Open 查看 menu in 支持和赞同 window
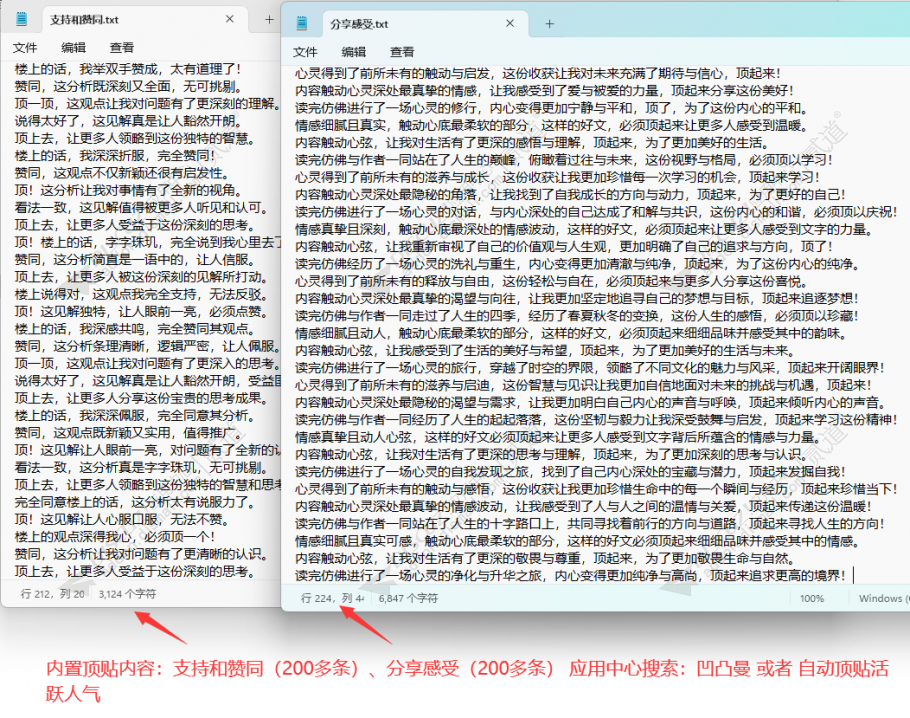The height and width of the screenshot is (718, 910). (x=122, y=48)
